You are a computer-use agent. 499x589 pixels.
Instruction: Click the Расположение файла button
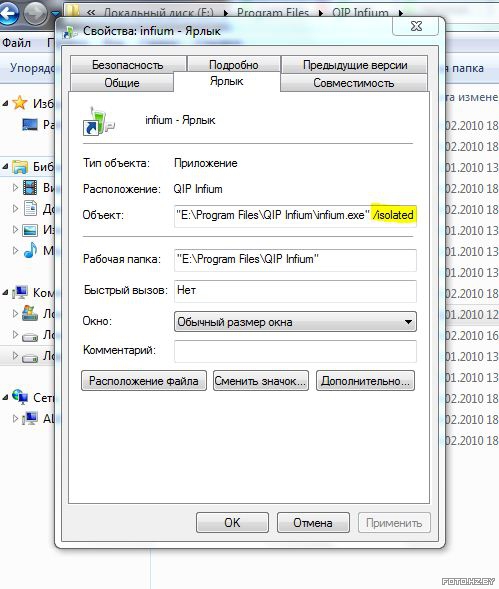(x=144, y=381)
